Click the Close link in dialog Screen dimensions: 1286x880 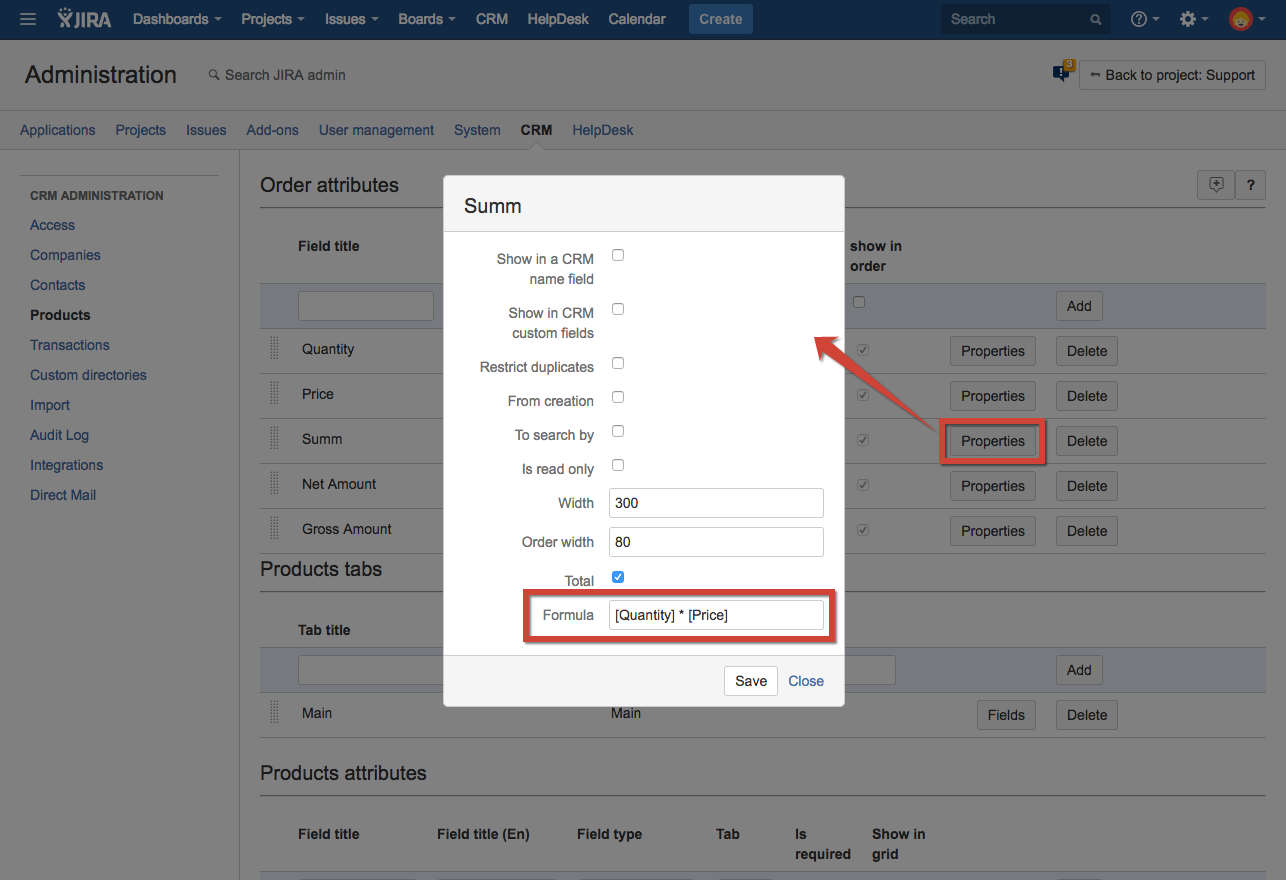[x=806, y=681]
